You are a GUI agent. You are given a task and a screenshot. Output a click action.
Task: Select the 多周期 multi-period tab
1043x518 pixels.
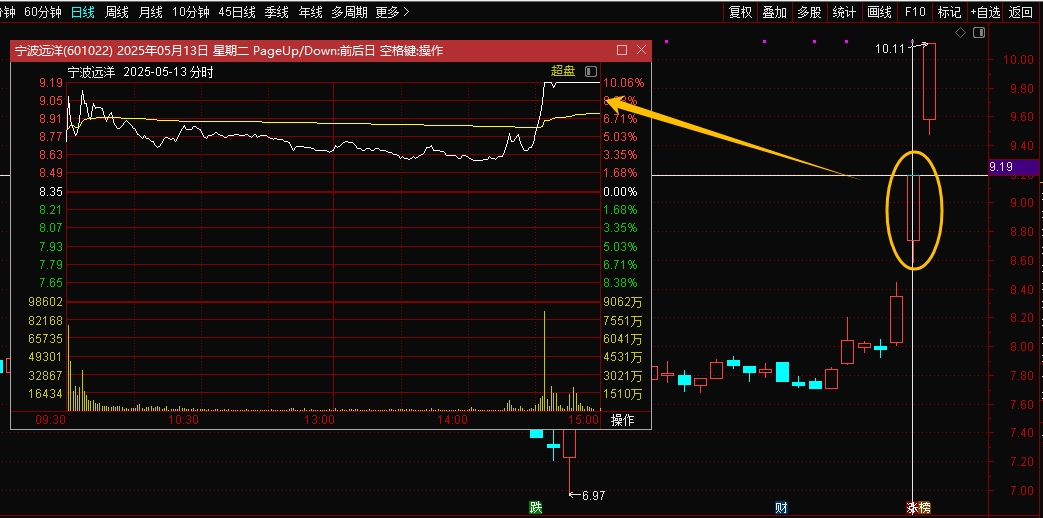[349, 11]
